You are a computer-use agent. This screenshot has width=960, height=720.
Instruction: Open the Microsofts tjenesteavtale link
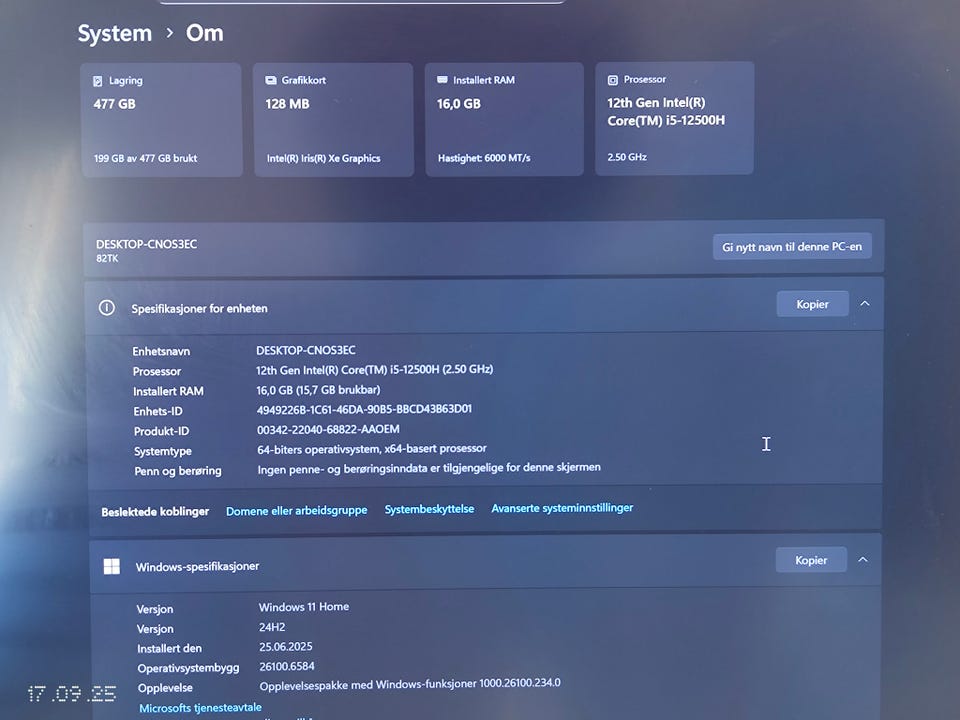pyautogui.click(x=200, y=708)
